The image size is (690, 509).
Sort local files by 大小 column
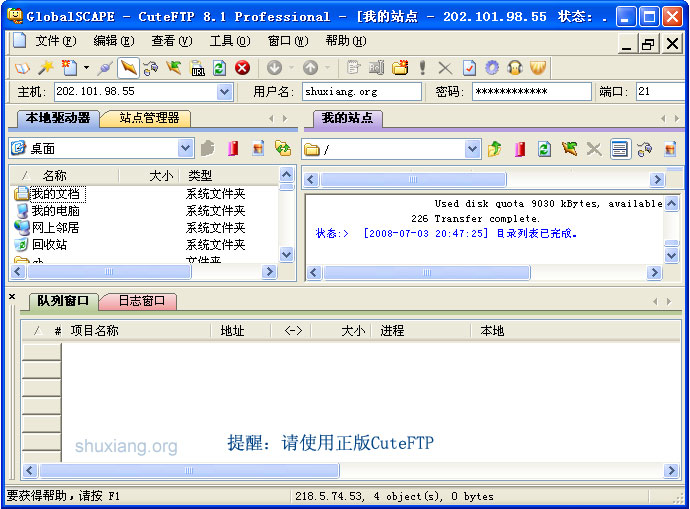150,176
